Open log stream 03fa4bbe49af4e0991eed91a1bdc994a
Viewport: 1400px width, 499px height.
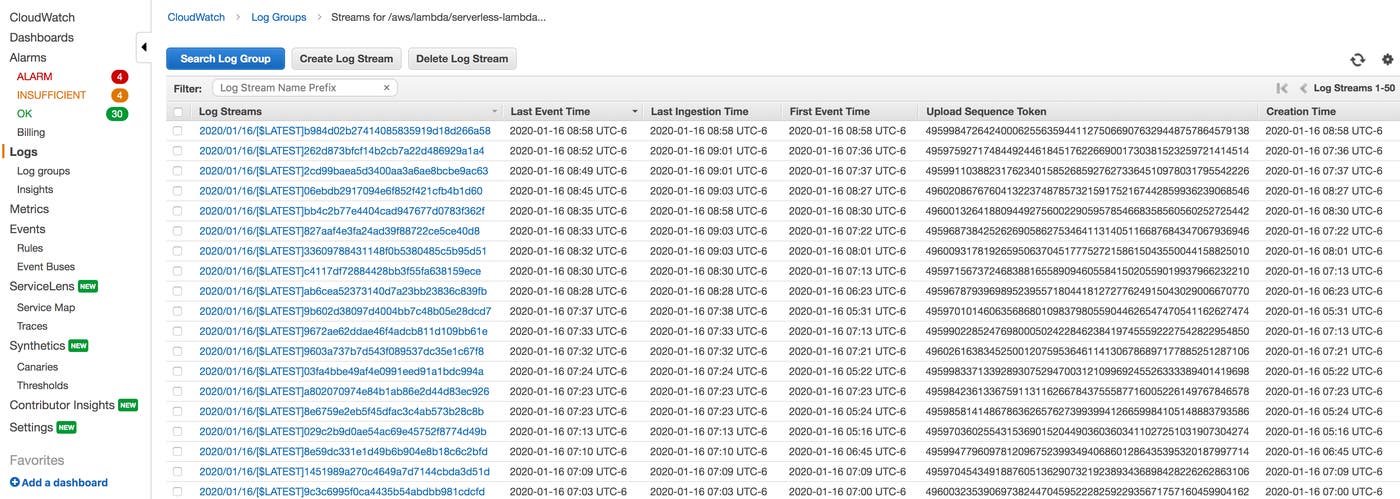(x=341, y=371)
